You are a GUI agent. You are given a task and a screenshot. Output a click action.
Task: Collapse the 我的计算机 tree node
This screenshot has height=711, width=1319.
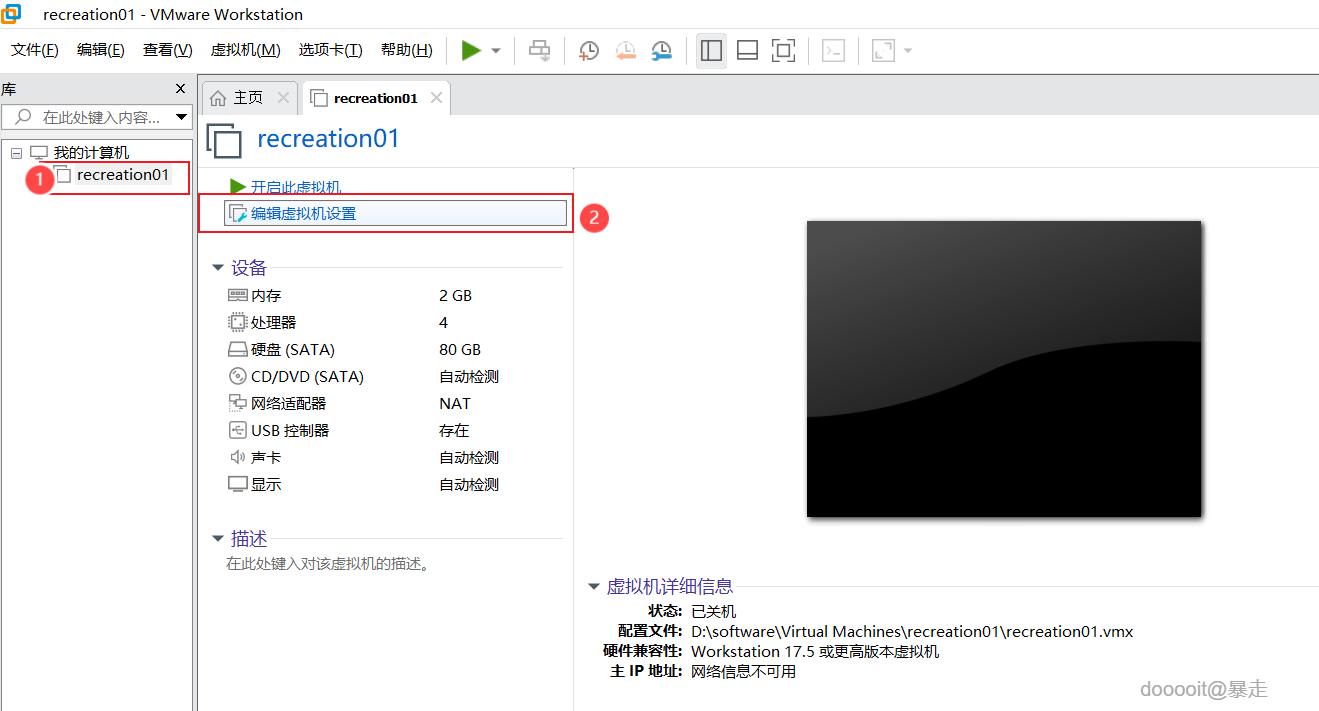click(16, 153)
